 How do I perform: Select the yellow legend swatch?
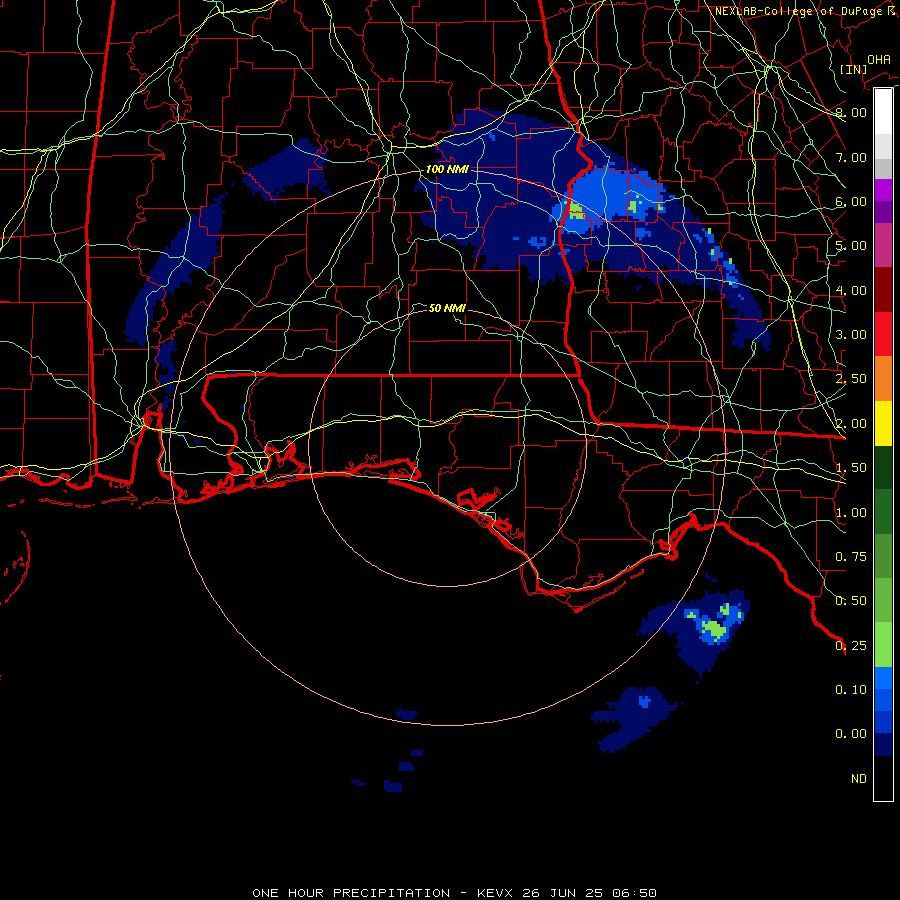(x=883, y=424)
